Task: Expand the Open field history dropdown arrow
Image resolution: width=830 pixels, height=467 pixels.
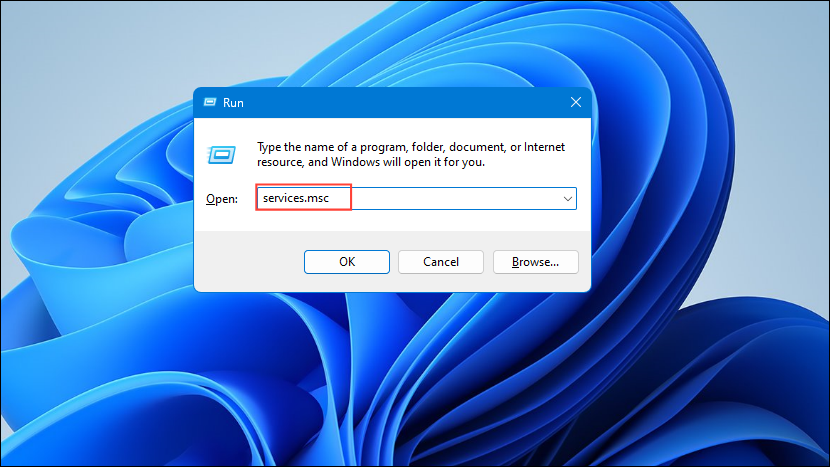Action: click(x=567, y=199)
